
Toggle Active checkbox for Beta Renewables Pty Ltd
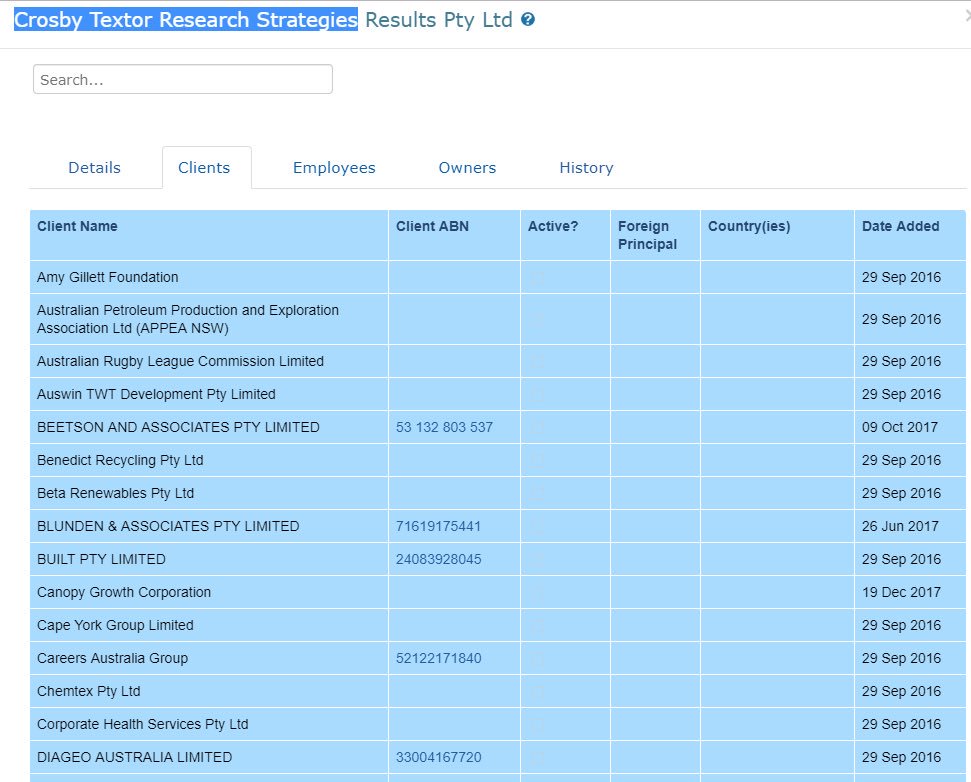537,493
